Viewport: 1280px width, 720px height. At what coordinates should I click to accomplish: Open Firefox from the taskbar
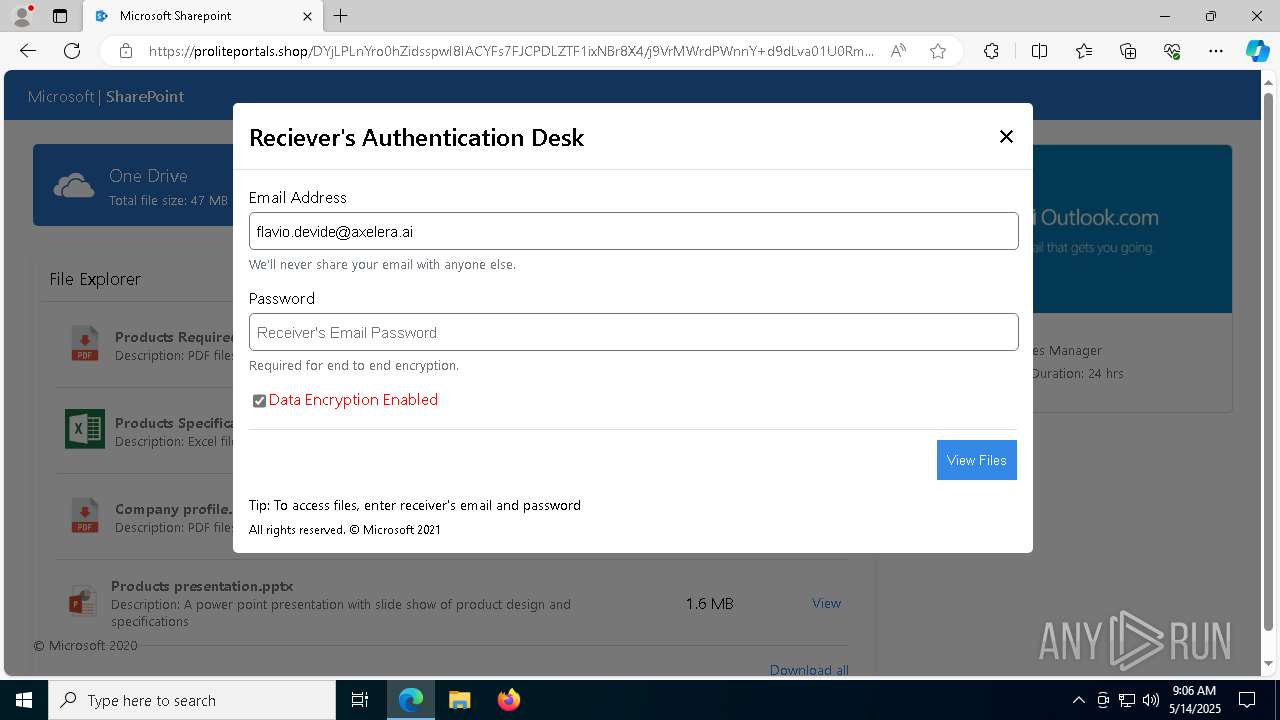[x=508, y=700]
